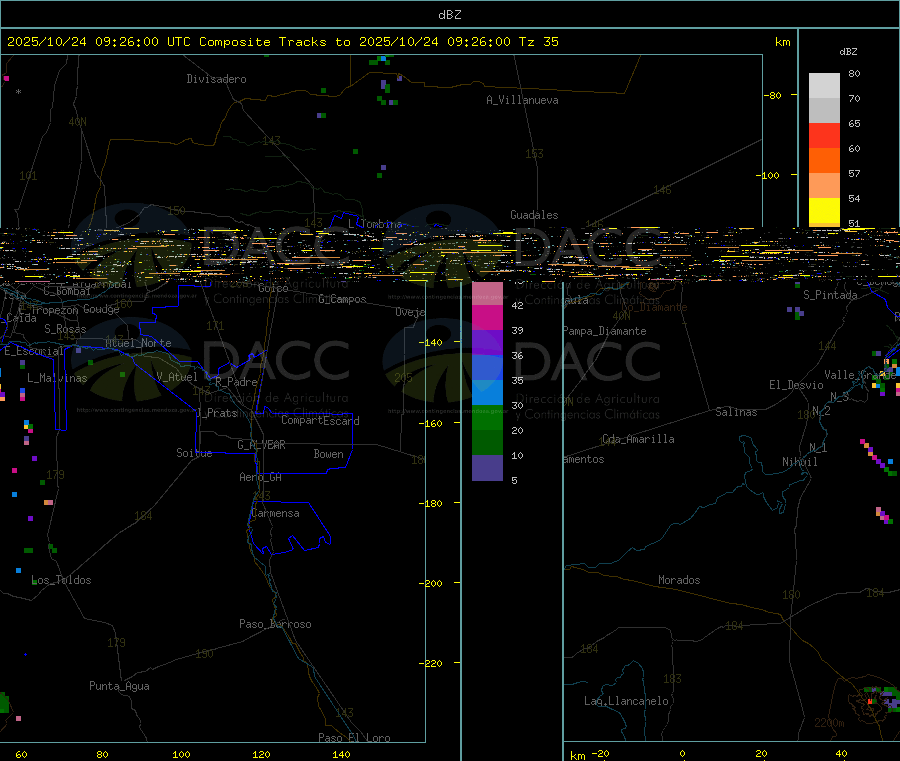Click the -200 km axis tick label

tap(430, 583)
